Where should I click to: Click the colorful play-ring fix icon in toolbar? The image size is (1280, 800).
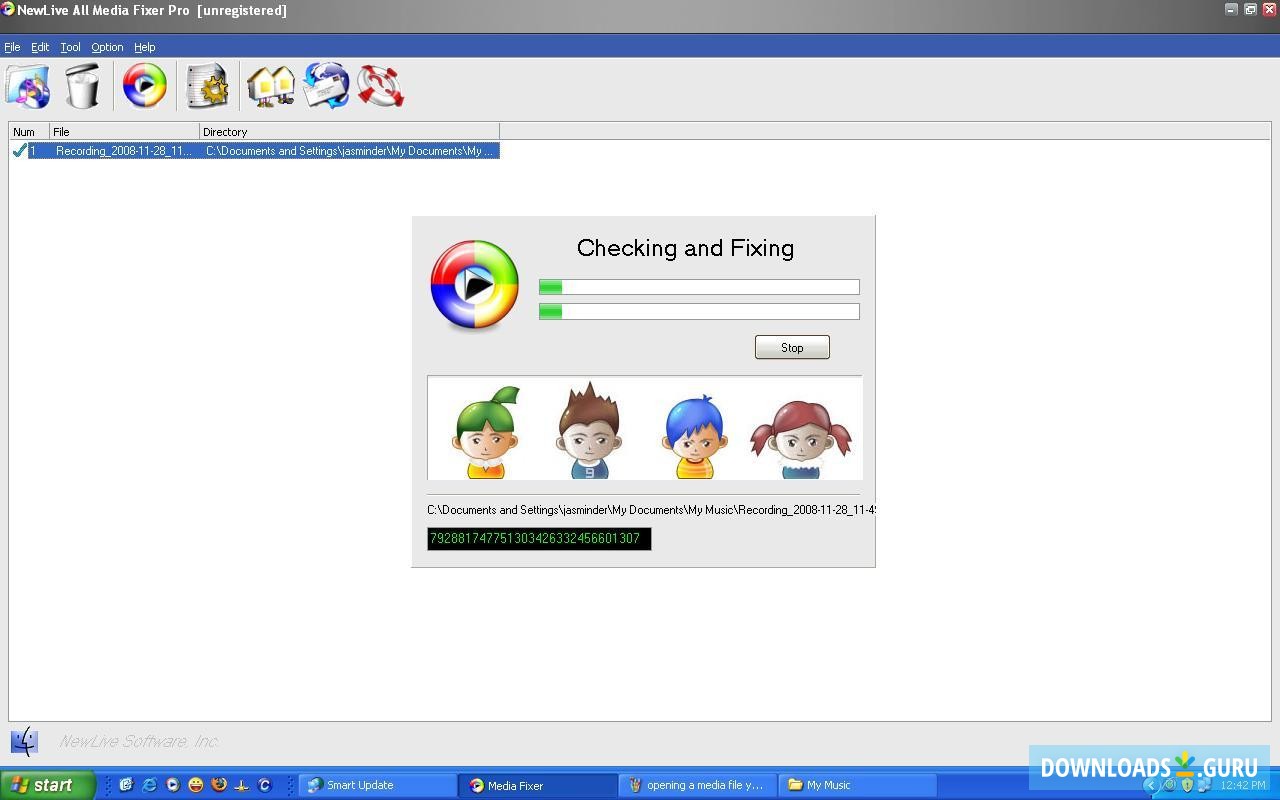tap(145, 86)
